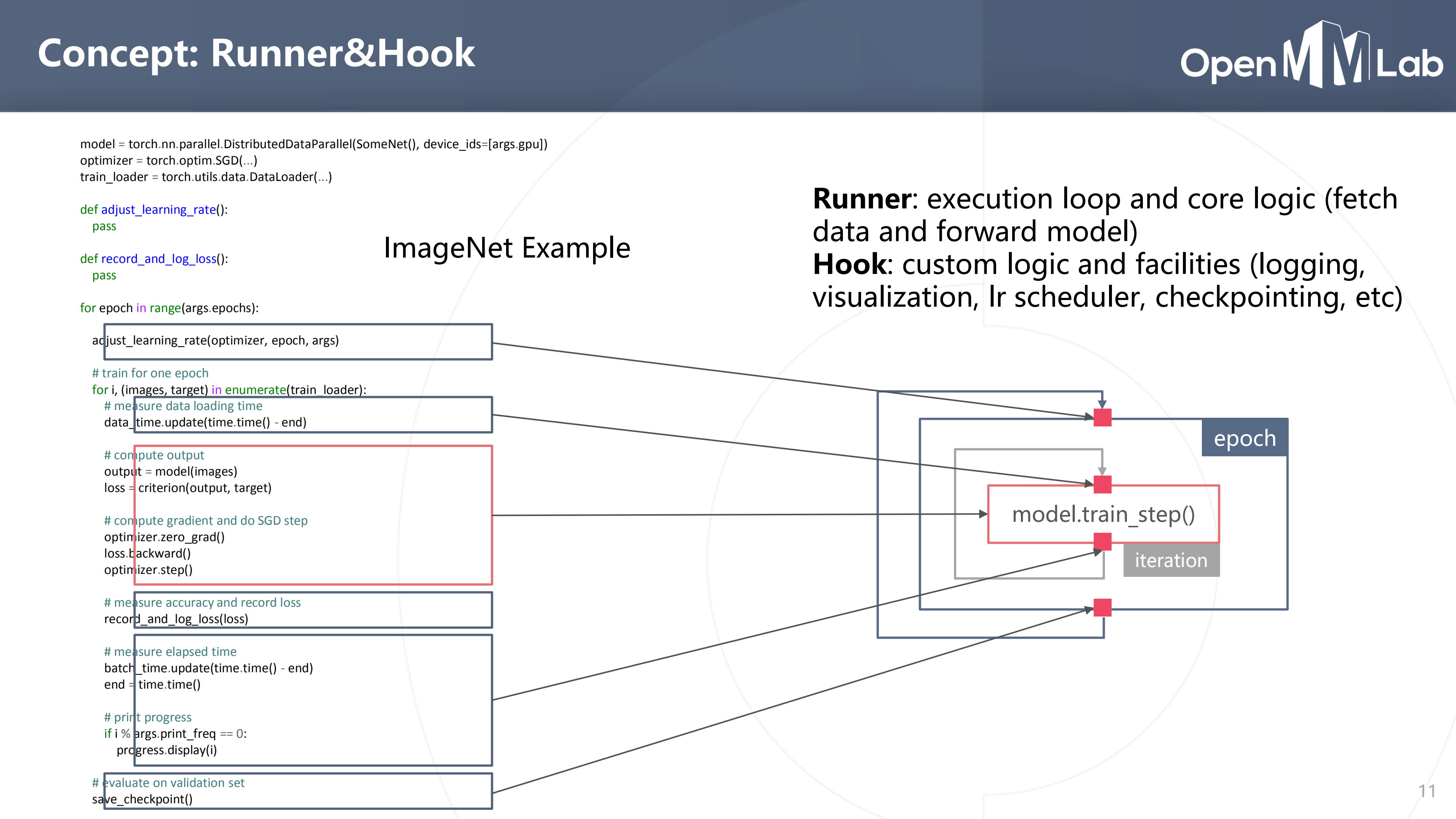Click the progress.display(i) line
Viewport: 1456px width, 819px height.
167,750
